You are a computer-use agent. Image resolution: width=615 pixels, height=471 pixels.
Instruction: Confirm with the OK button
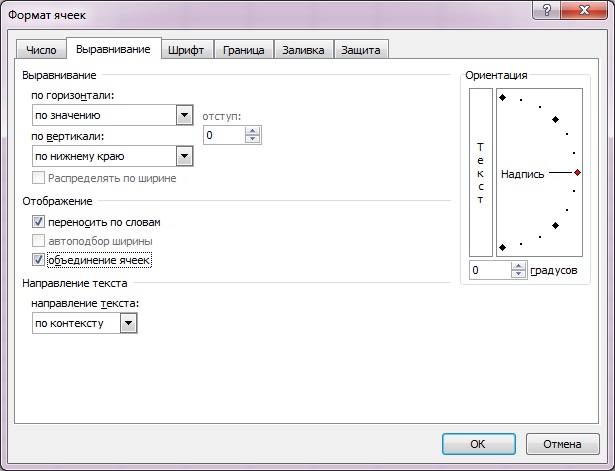[479, 444]
